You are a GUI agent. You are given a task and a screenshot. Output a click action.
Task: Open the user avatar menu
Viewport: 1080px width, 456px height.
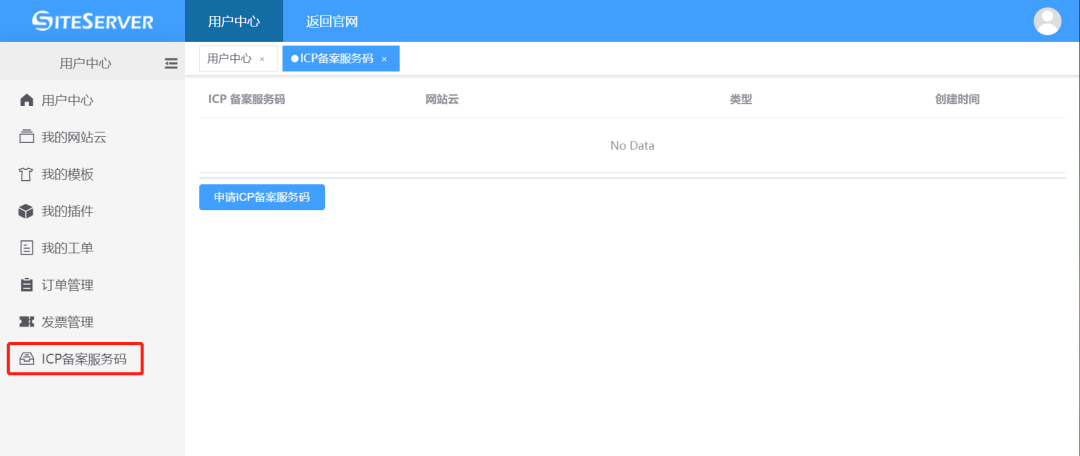pyautogui.click(x=1047, y=21)
